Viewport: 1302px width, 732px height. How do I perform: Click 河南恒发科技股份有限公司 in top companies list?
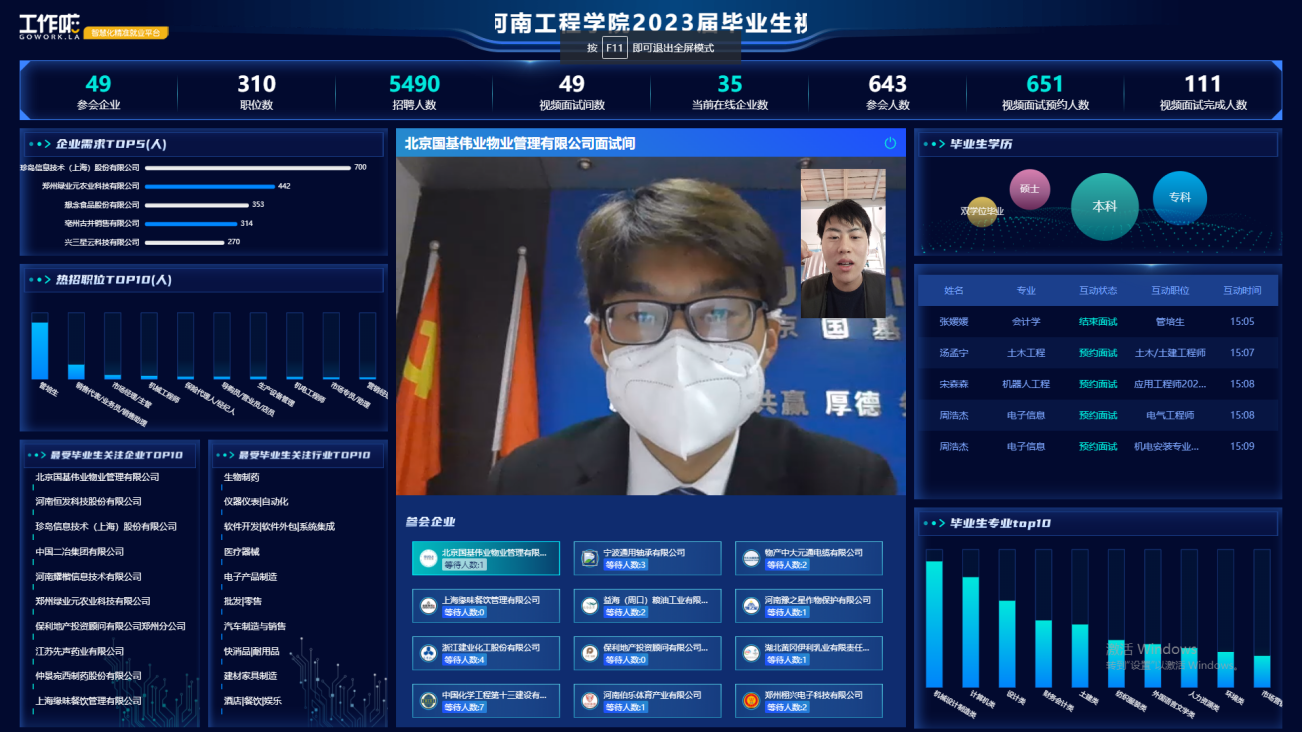click(89, 502)
